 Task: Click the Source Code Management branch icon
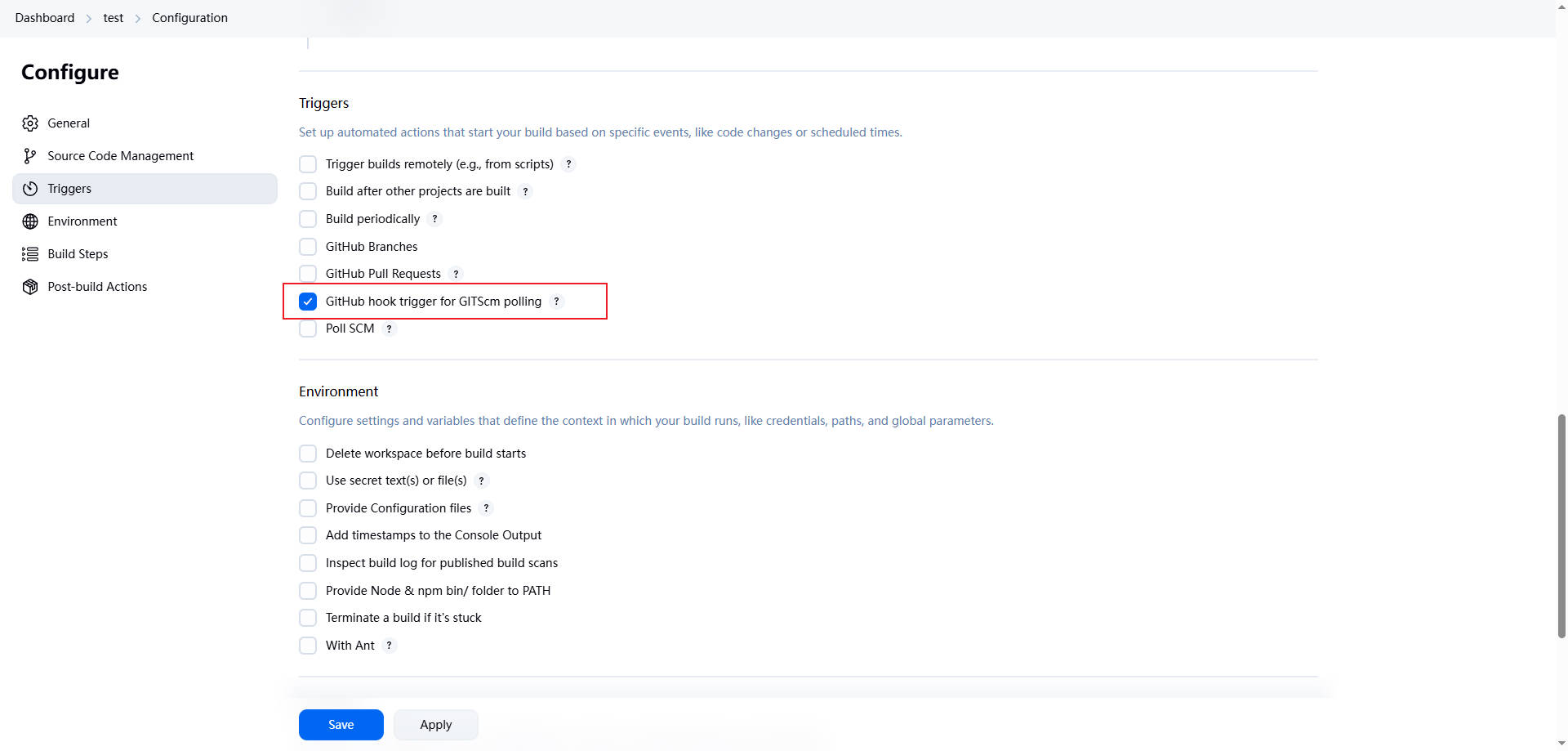tap(30, 156)
